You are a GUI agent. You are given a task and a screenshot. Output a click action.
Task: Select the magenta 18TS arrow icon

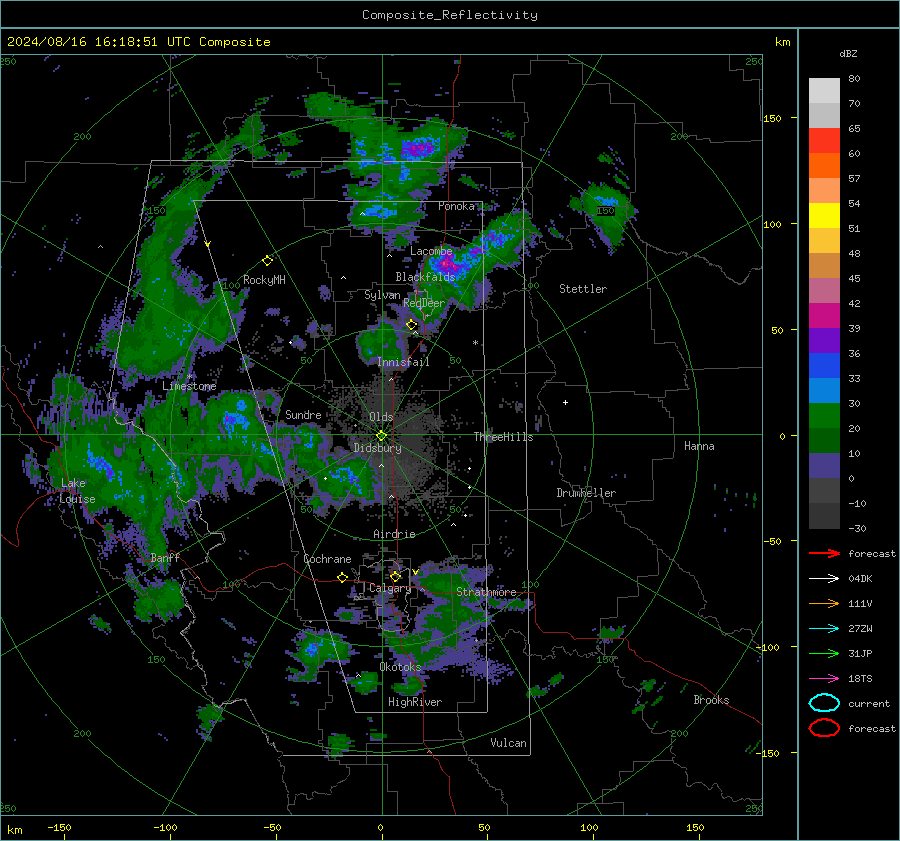(824, 679)
